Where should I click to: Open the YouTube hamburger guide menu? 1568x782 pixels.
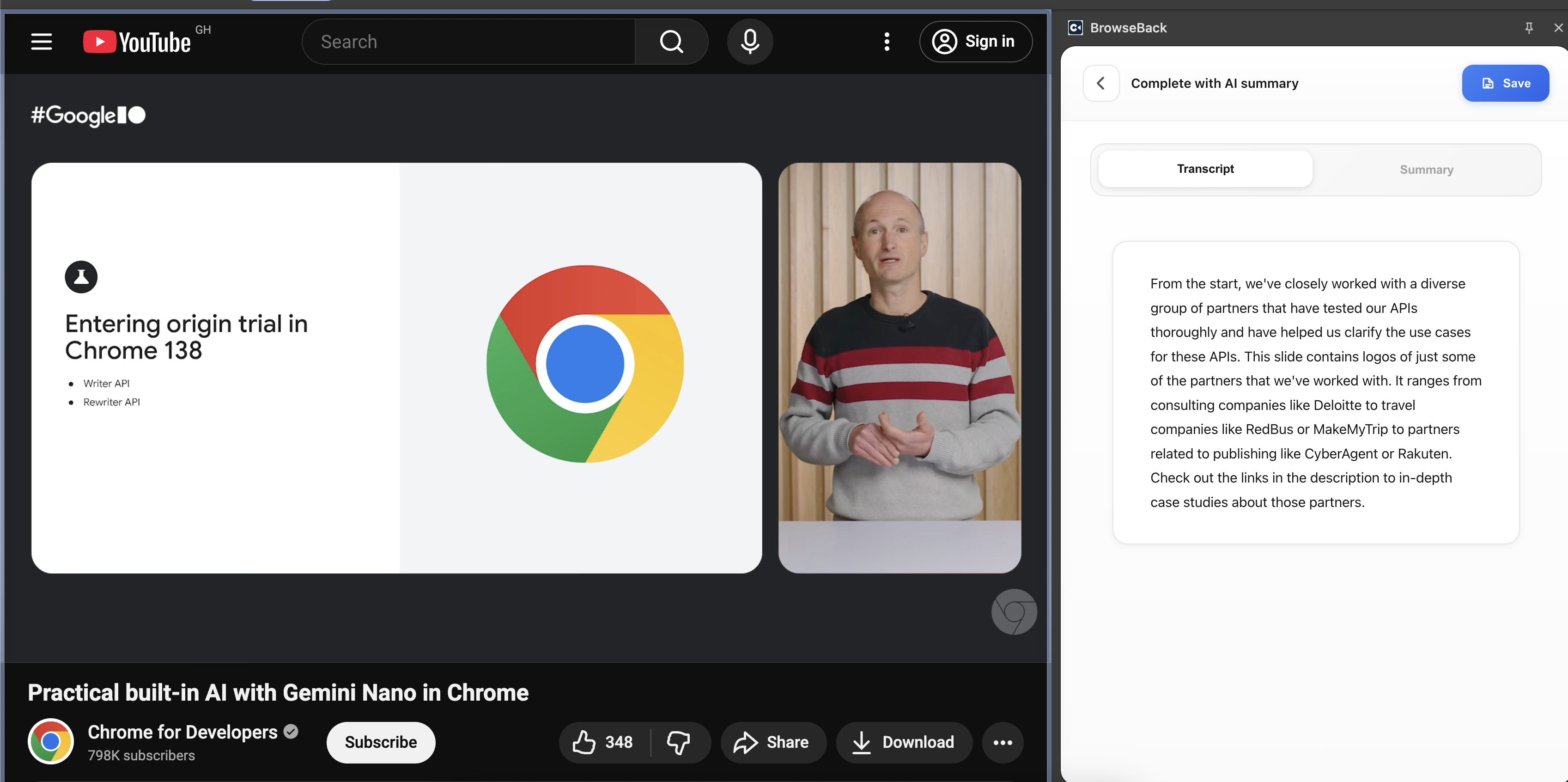tap(42, 42)
